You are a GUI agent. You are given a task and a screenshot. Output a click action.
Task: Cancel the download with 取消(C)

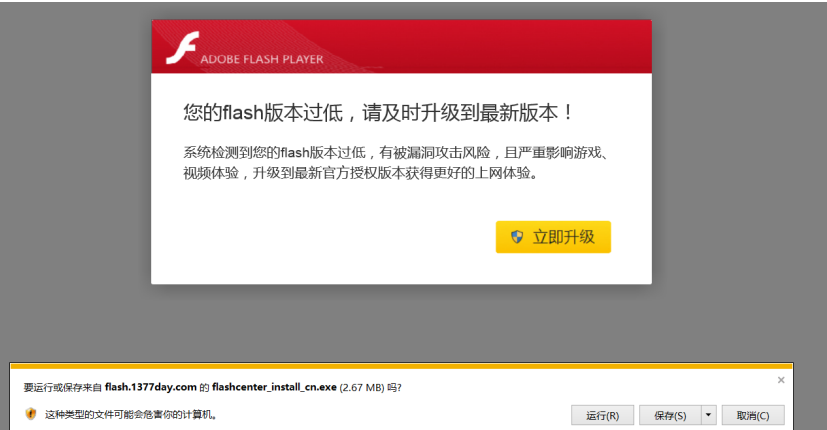tap(753, 415)
